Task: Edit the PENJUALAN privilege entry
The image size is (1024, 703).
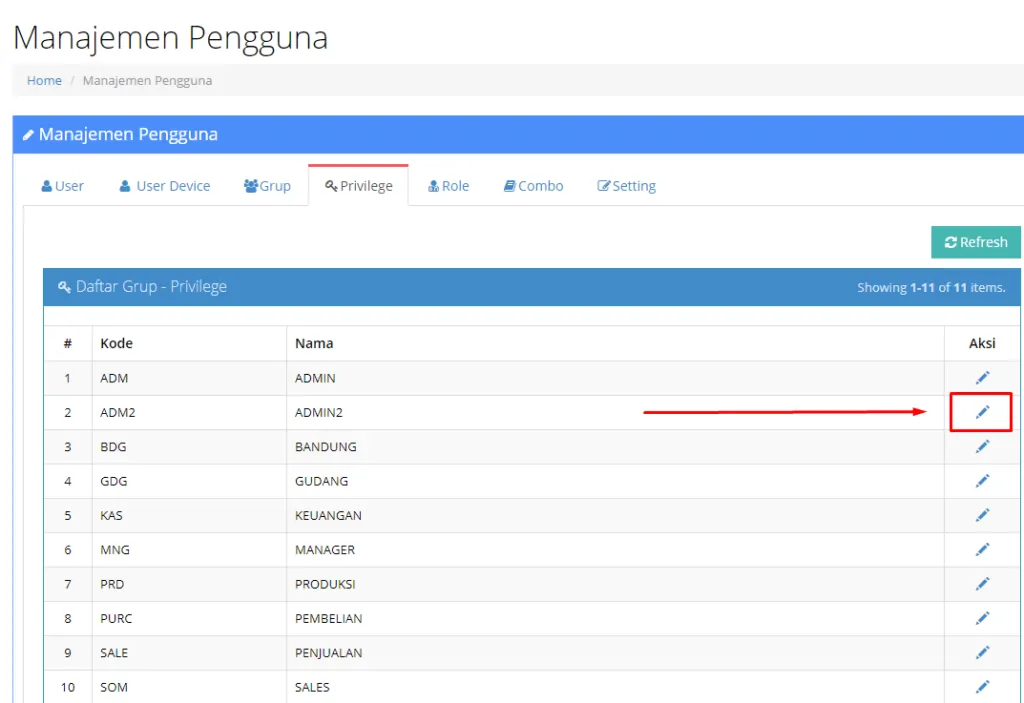Action: click(x=982, y=652)
